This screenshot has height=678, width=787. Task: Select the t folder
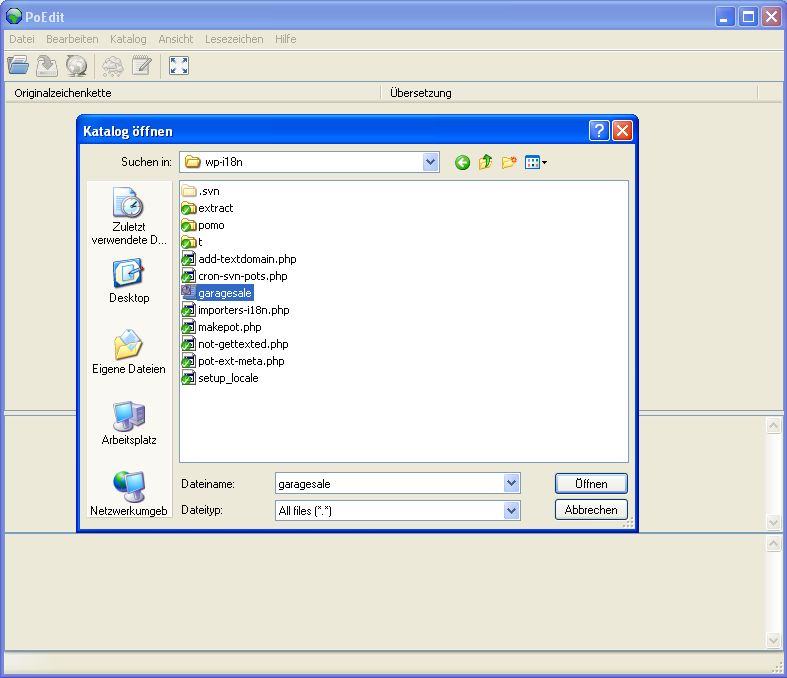(x=192, y=242)
